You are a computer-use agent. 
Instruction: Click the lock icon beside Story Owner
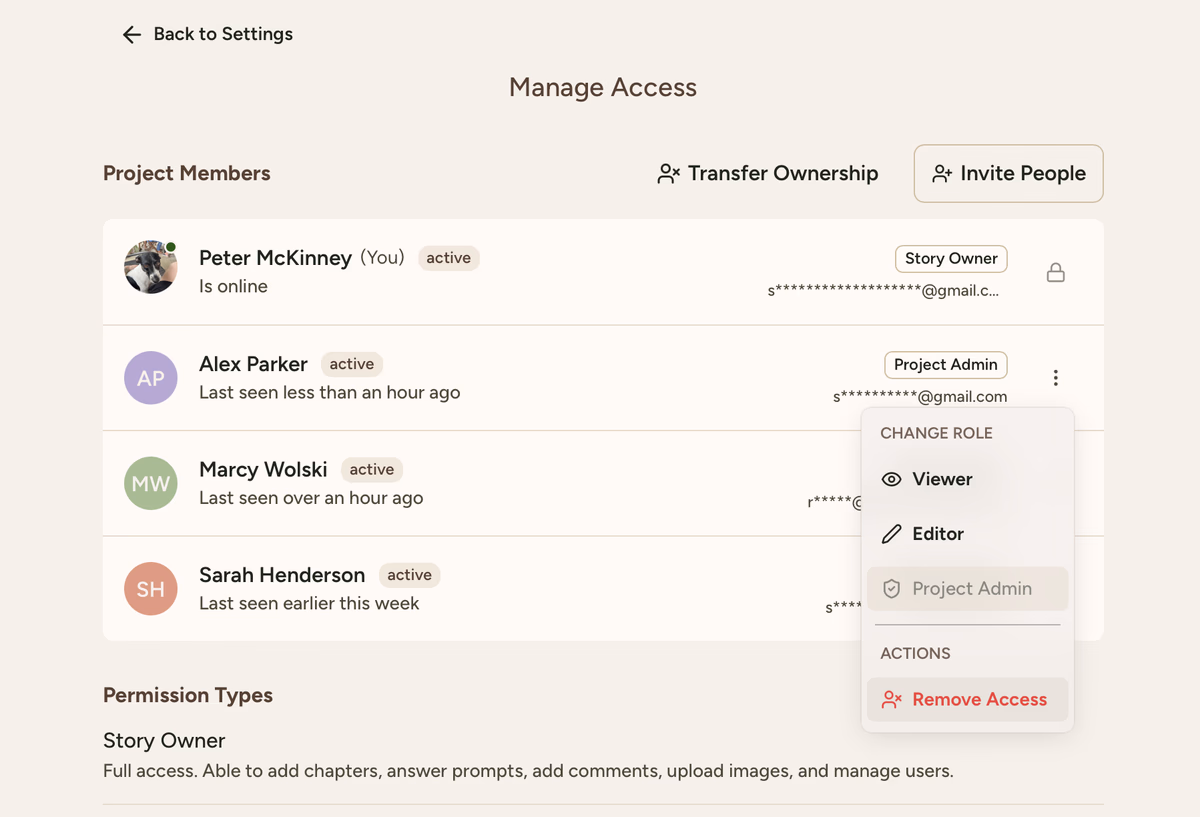point(1055,272)
